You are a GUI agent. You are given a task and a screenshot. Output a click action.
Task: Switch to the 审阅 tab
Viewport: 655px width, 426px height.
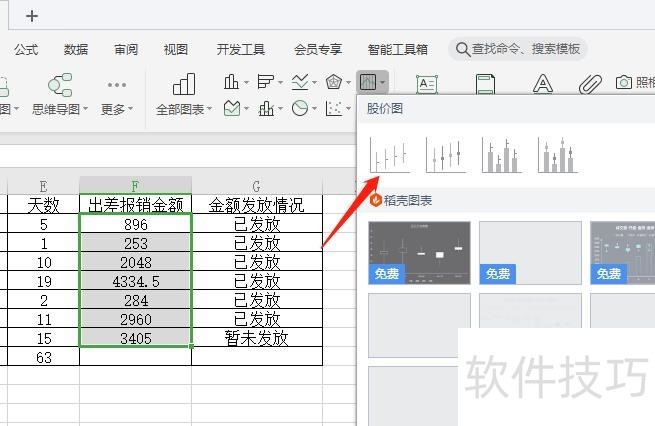(126, 50)
